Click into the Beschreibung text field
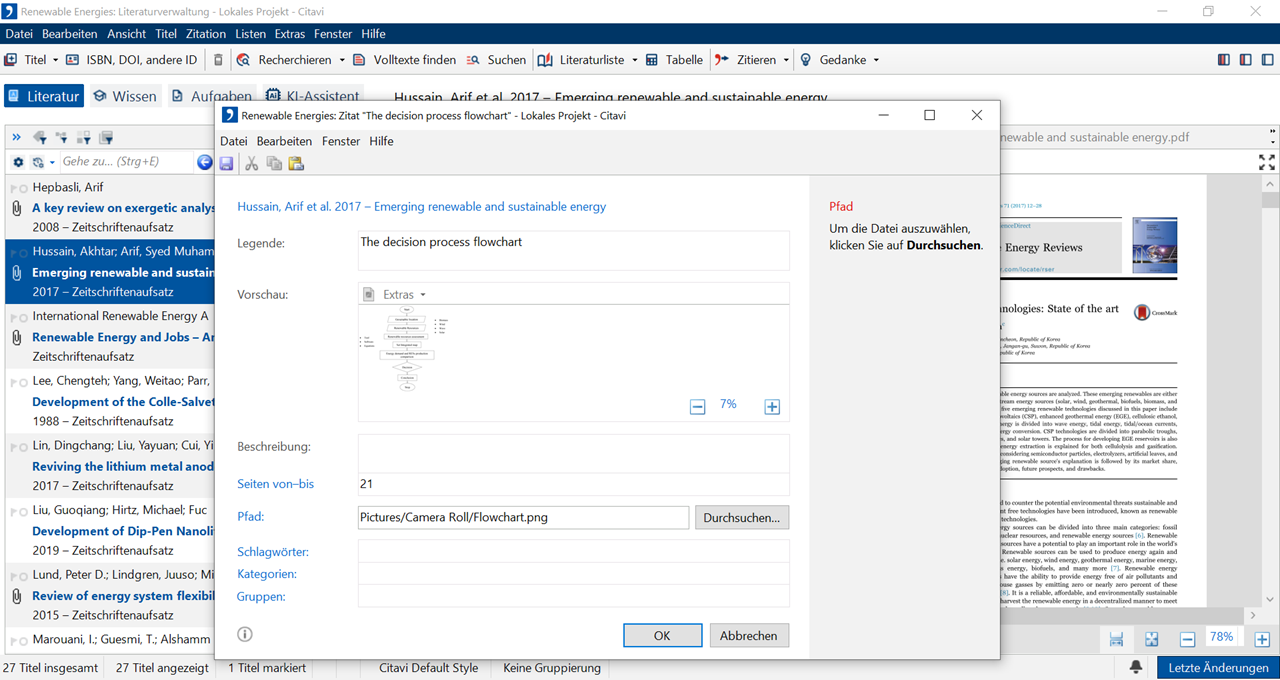The image size is (1280, 680). (x=573, y=453)
